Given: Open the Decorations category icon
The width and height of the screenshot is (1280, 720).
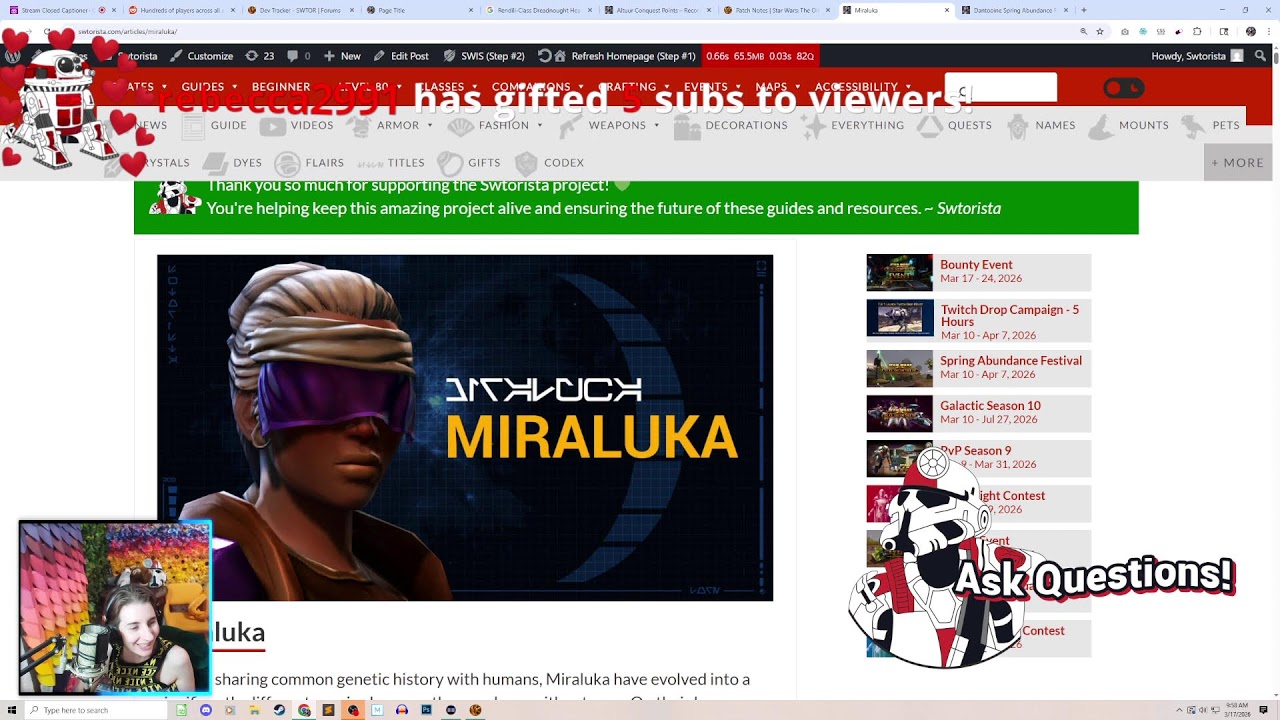Looking at the screenshot, I should tap(731, 125).
